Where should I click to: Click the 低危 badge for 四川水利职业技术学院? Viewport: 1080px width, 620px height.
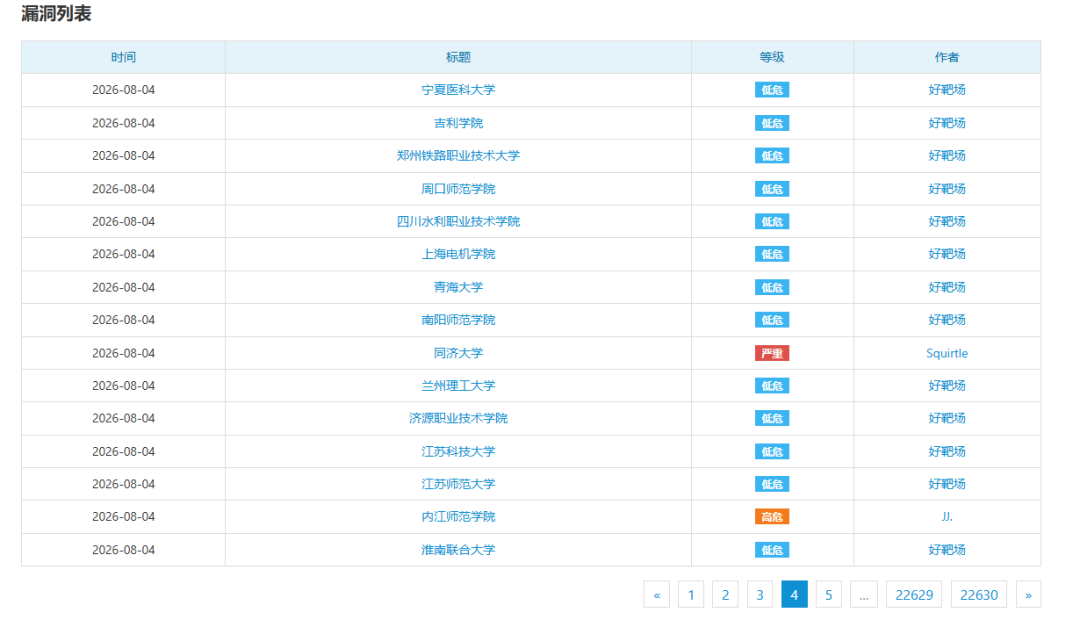(772, 222)
